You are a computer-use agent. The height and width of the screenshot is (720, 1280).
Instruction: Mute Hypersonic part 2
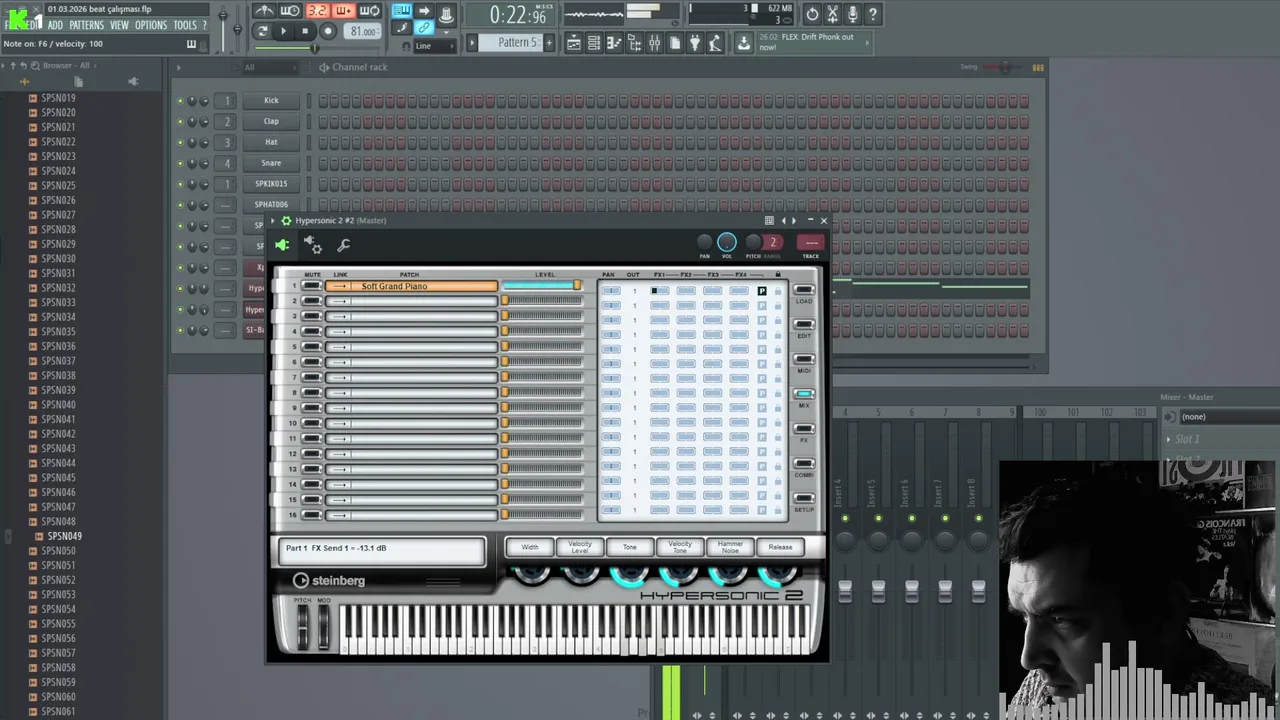(312, 301)
